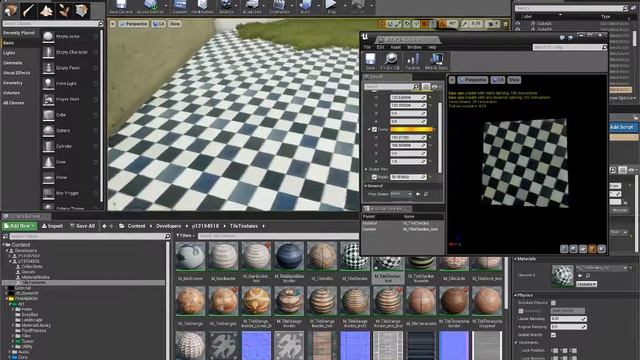Viewport: 640px width, 360px height.
Task: Click the Play toolbar icon
Action: tap(331, 7)
